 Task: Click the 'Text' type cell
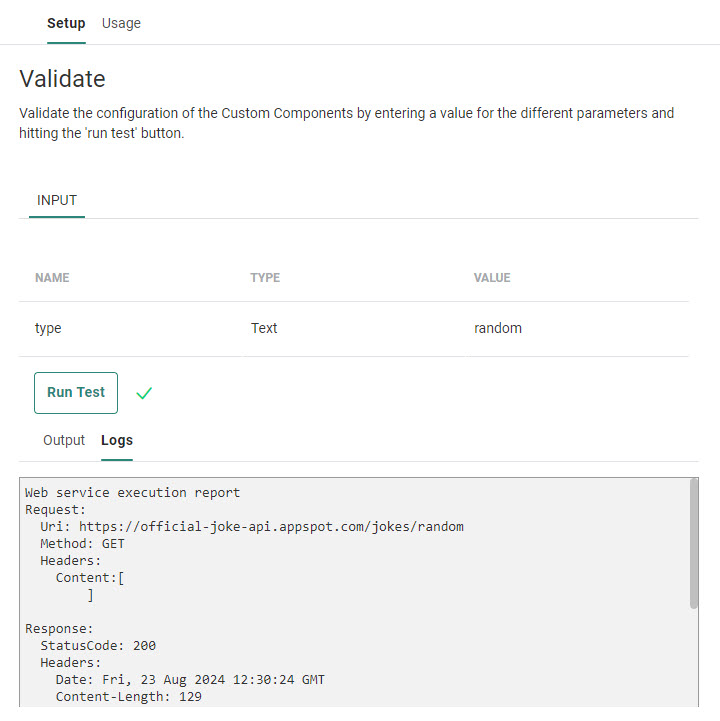coord(264,328)
